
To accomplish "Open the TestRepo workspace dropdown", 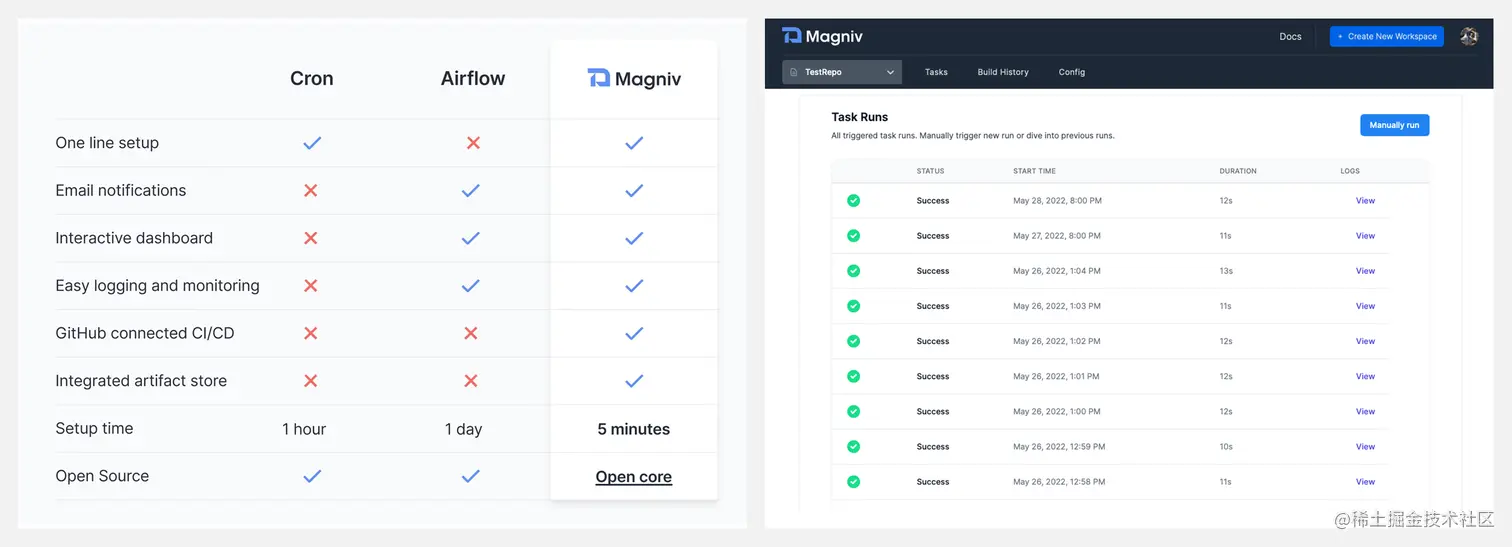I will [842, 72].
